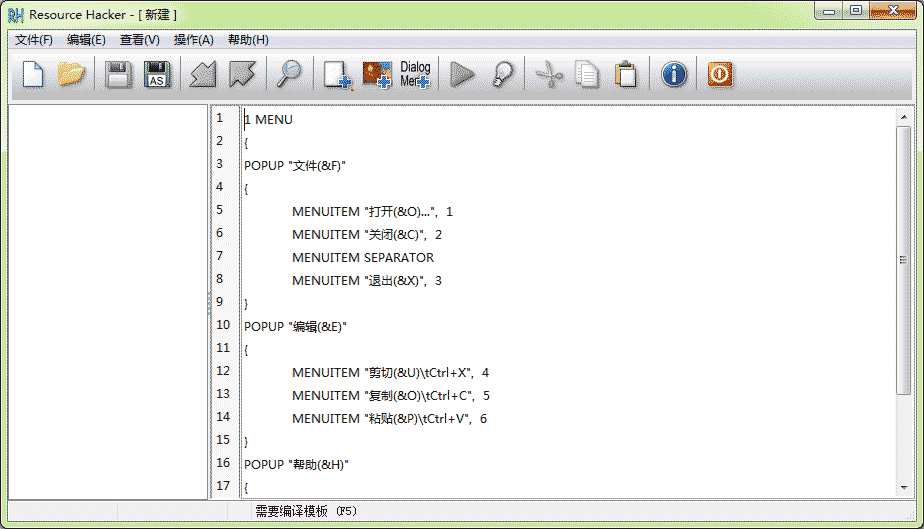Viewport: 924px width, 529px height.
Task: Save the file with the floppy disk icon
Action: [118, 75]
